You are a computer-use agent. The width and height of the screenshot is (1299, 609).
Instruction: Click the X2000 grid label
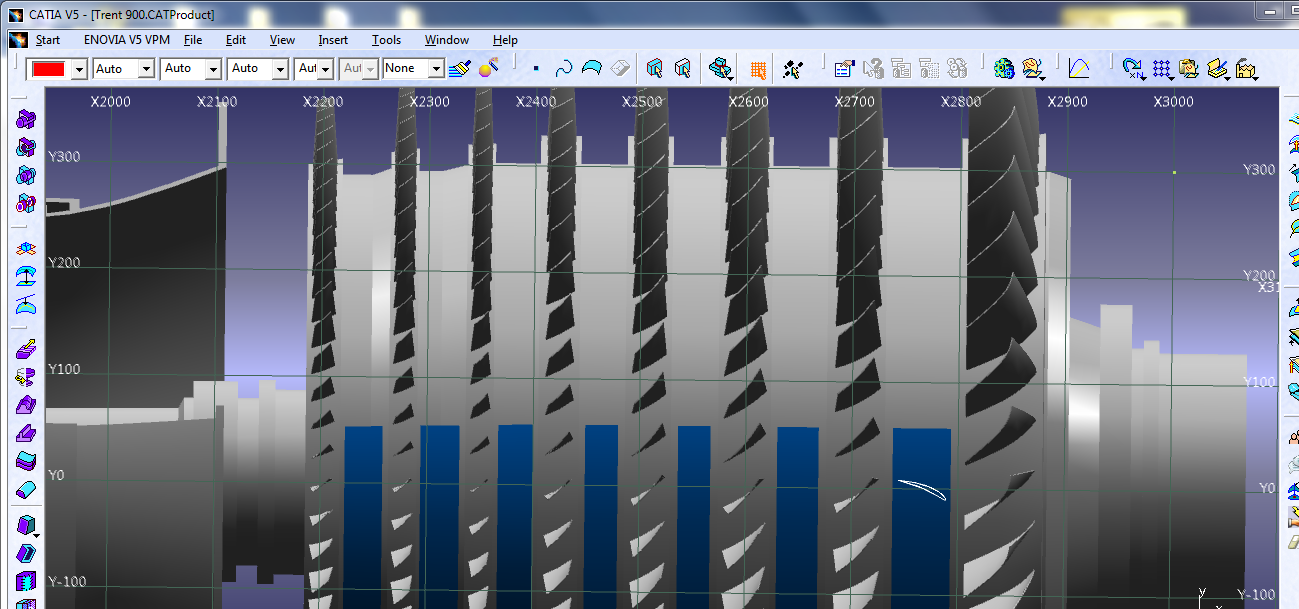click(110, 102)
